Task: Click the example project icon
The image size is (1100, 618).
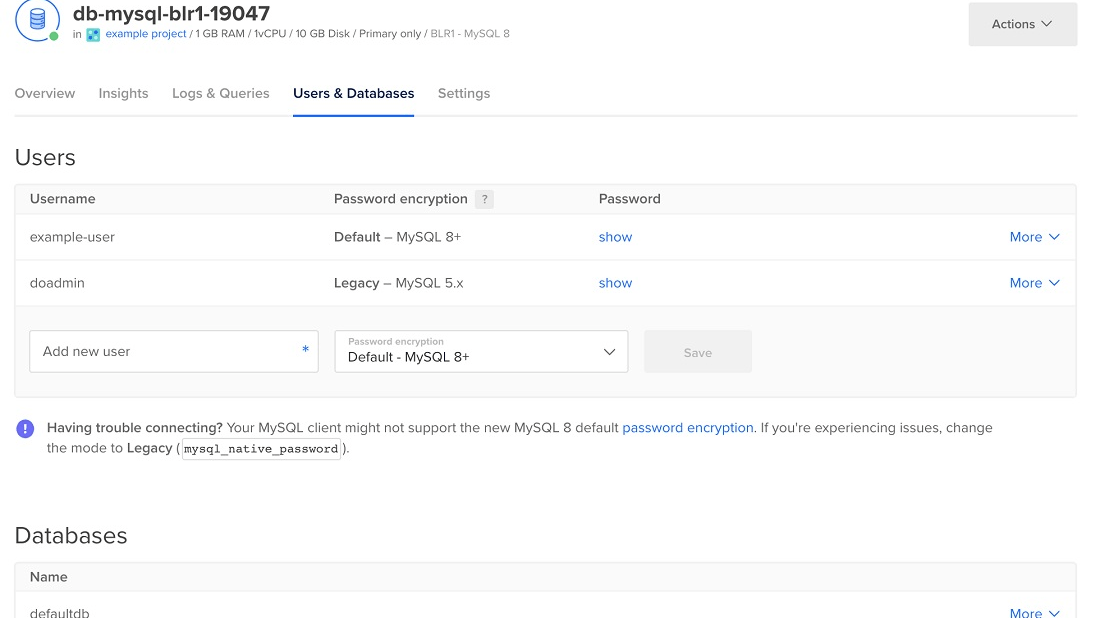Action: pyautogui.click(x=93, y=34)
